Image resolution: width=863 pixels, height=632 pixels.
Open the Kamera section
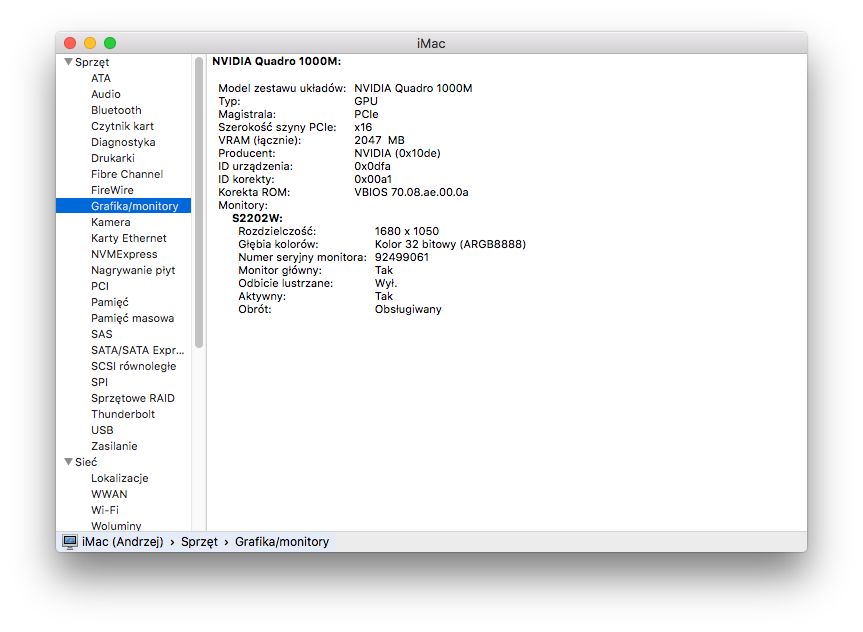(x=111, y=222)
